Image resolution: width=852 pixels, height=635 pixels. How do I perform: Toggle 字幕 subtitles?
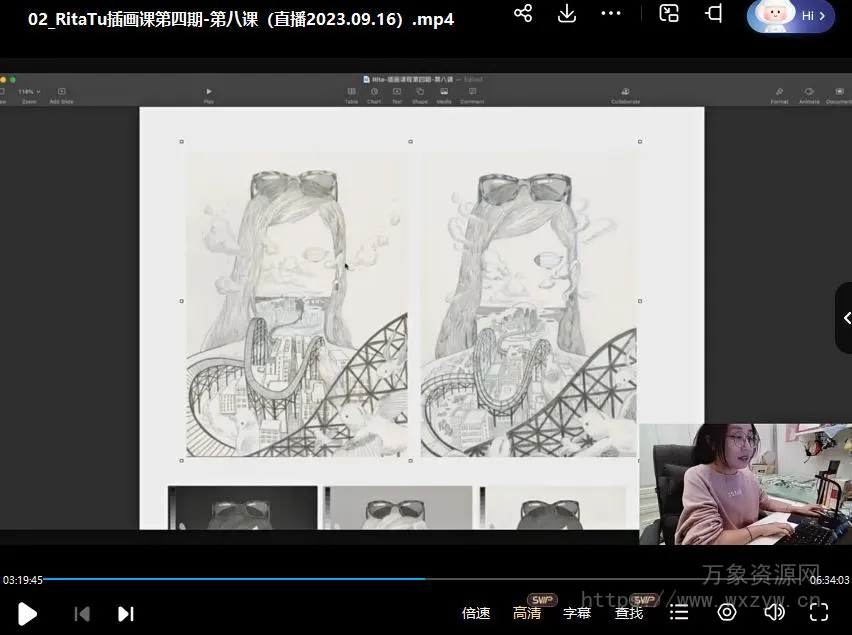(577, 613)
